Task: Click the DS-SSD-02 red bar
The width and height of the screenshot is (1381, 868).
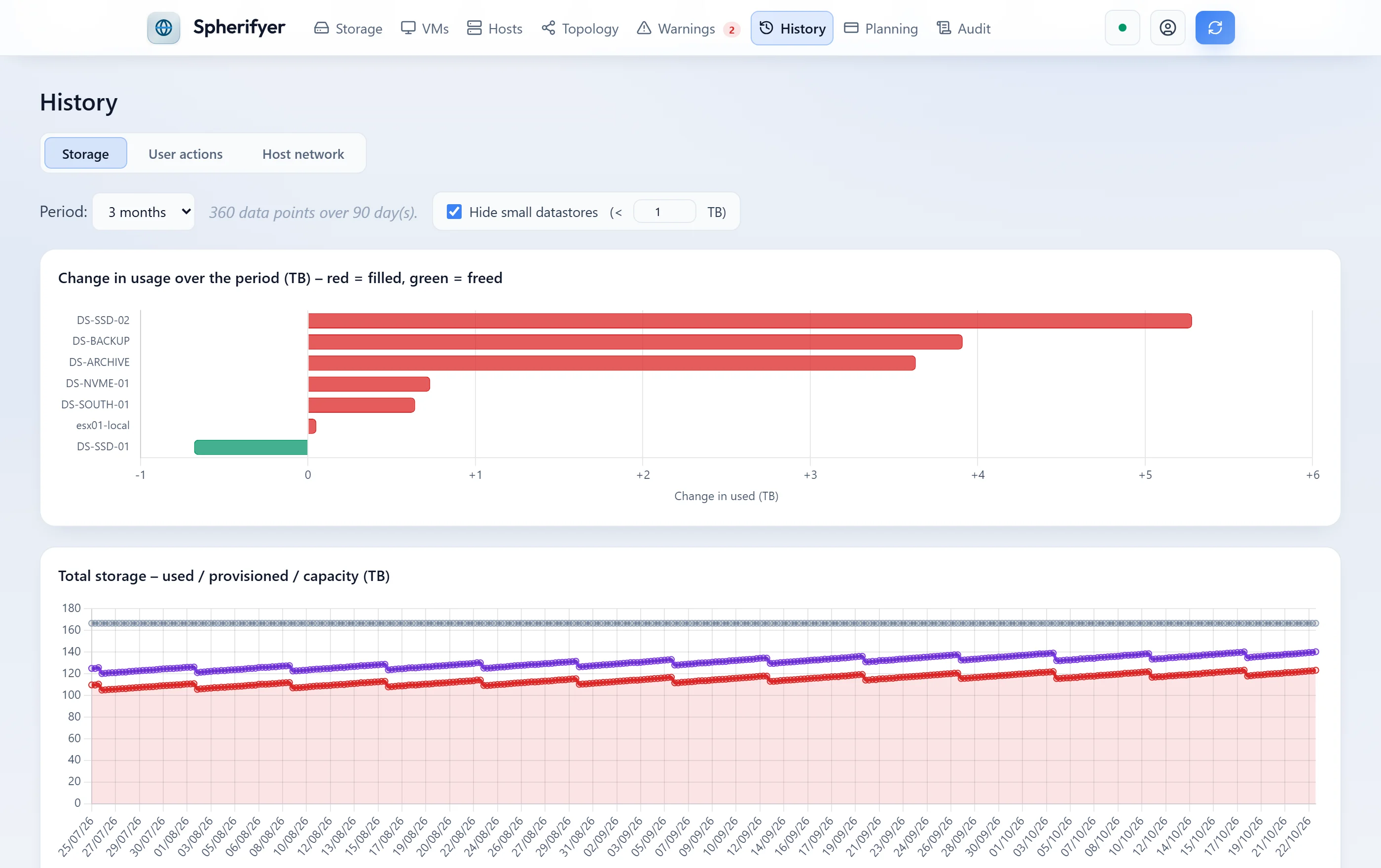Action: click(x=750, y=321)
